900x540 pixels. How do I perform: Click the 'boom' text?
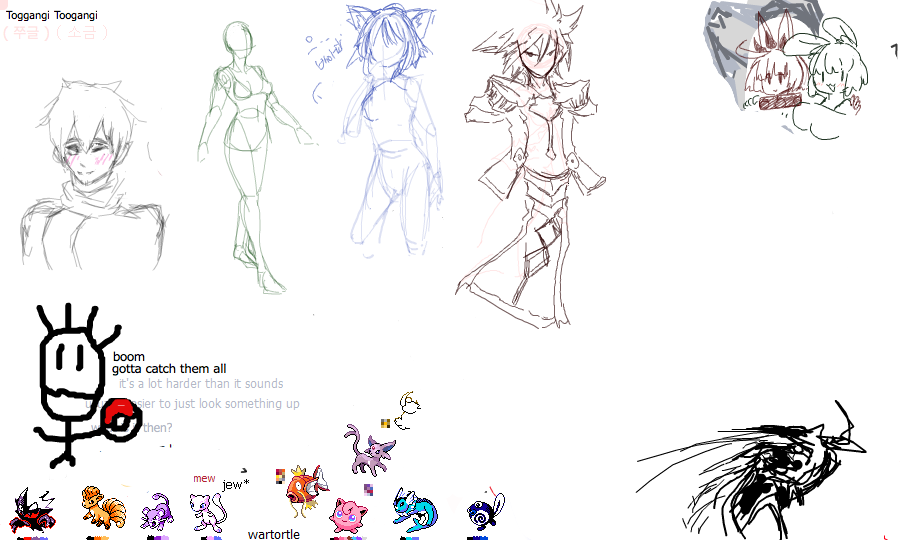(129, 356)
